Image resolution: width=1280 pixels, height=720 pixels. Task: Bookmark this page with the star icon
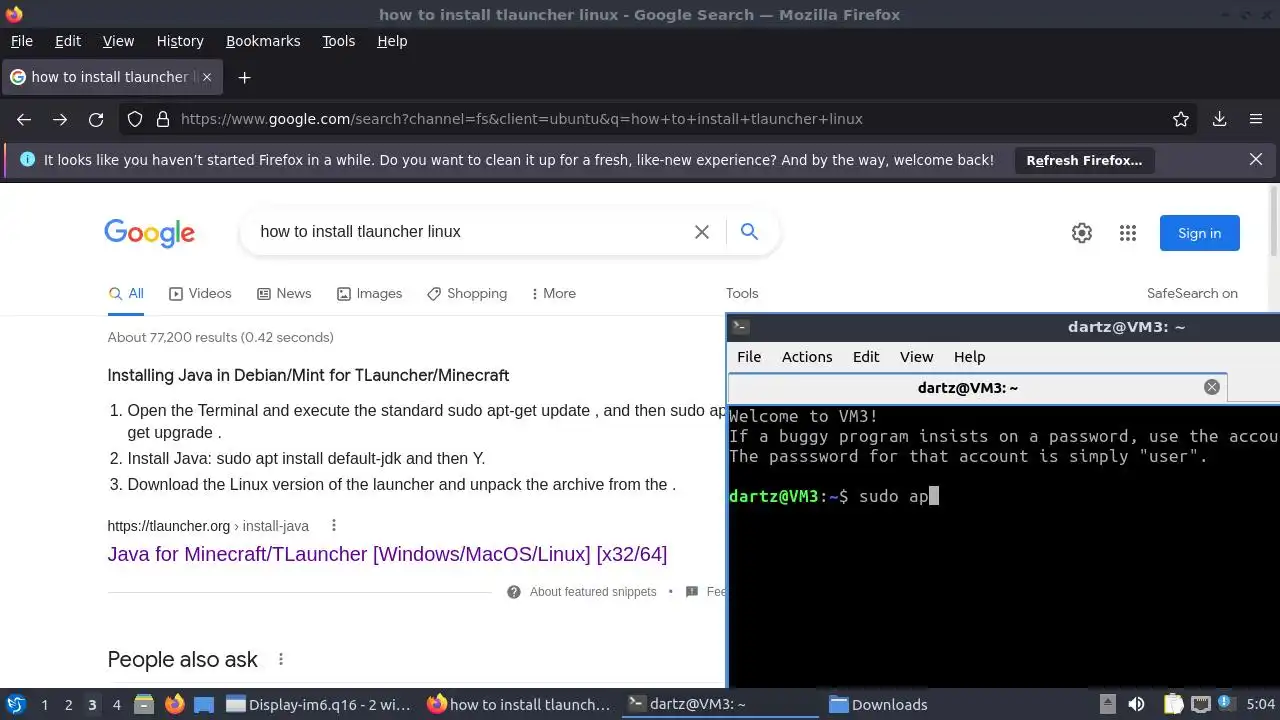(x=1181, y=119)
